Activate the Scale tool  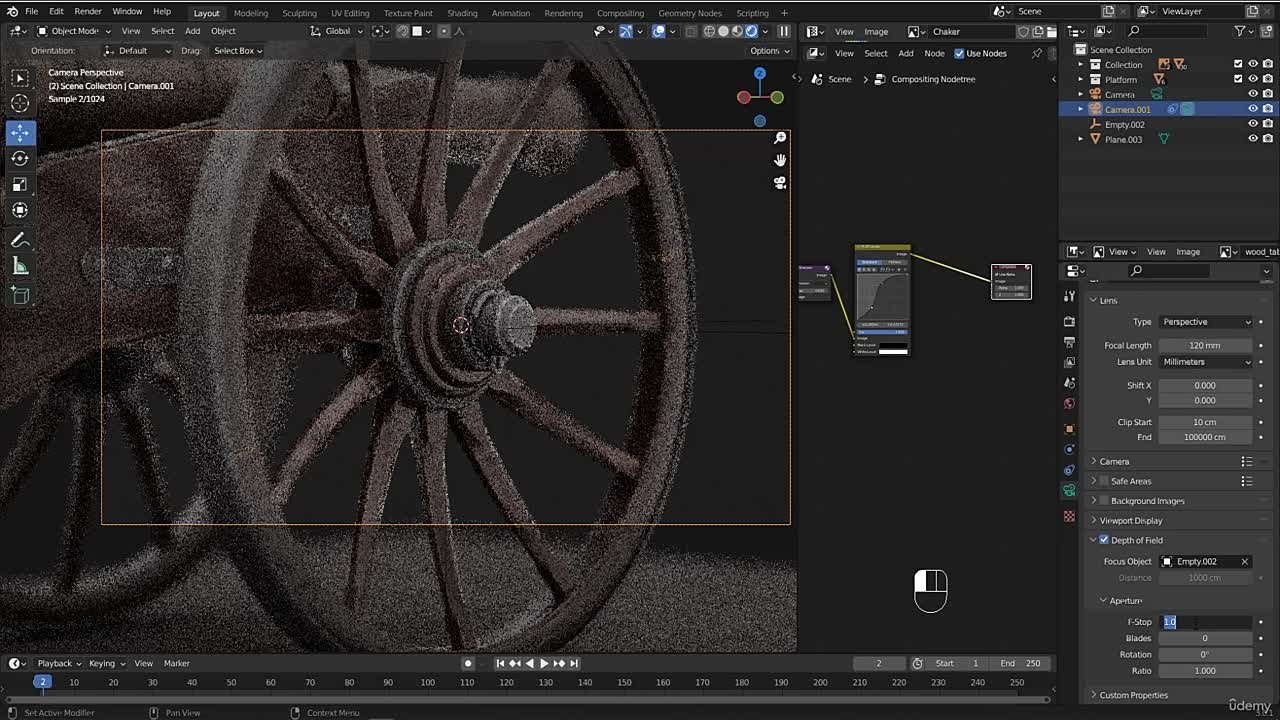(x=20, y=184)
